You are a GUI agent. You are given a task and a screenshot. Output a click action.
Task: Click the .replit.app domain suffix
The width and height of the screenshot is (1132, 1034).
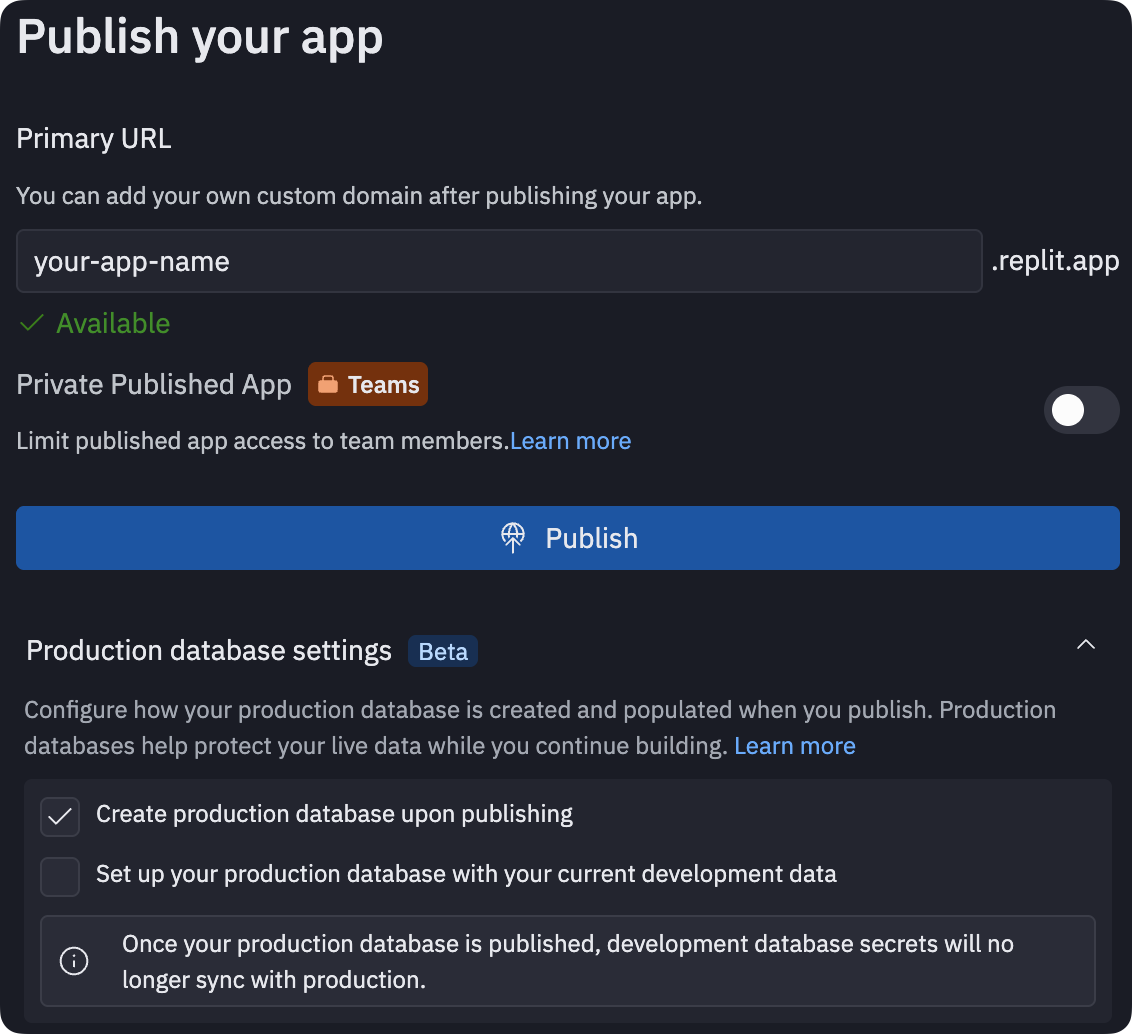point(1054,262)
